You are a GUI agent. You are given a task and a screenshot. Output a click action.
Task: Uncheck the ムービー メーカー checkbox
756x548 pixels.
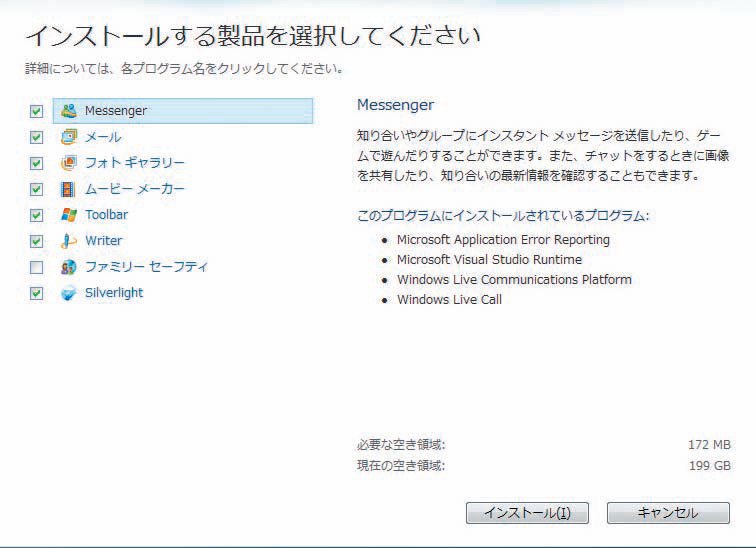click(x=36, y=189)
